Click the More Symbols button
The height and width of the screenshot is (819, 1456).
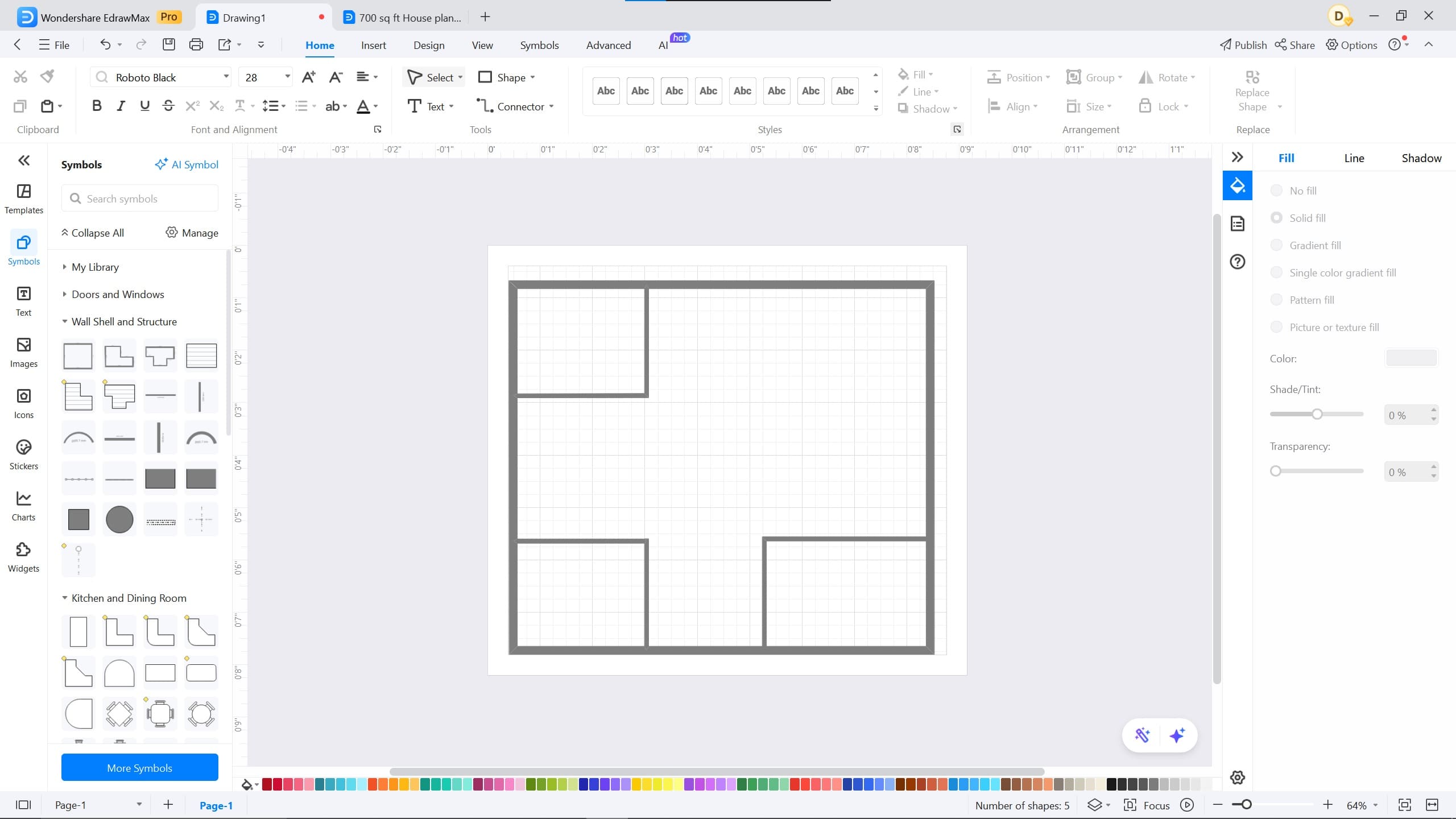coord(139,767)
